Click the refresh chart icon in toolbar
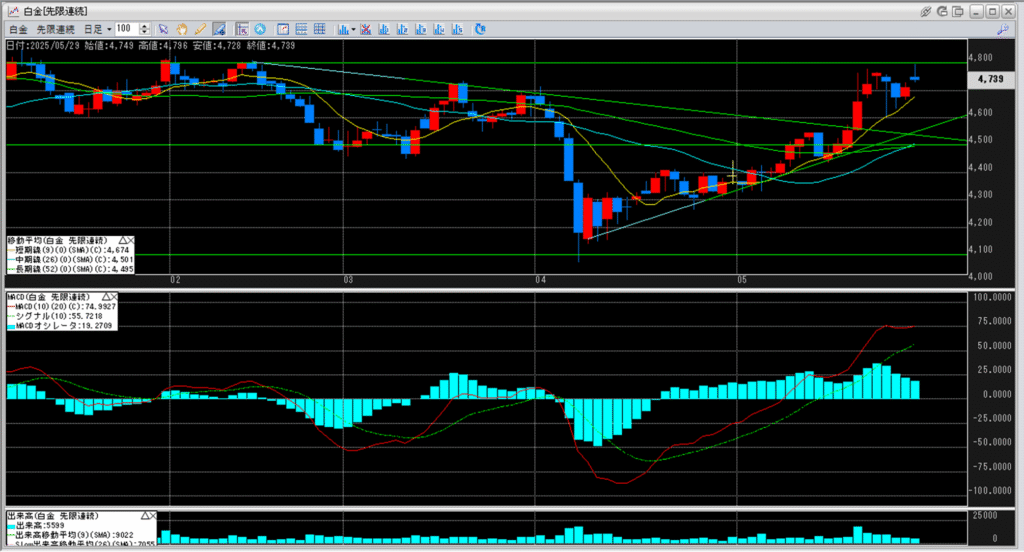Viewport: 1024px width, 552px height. (480, 29)
